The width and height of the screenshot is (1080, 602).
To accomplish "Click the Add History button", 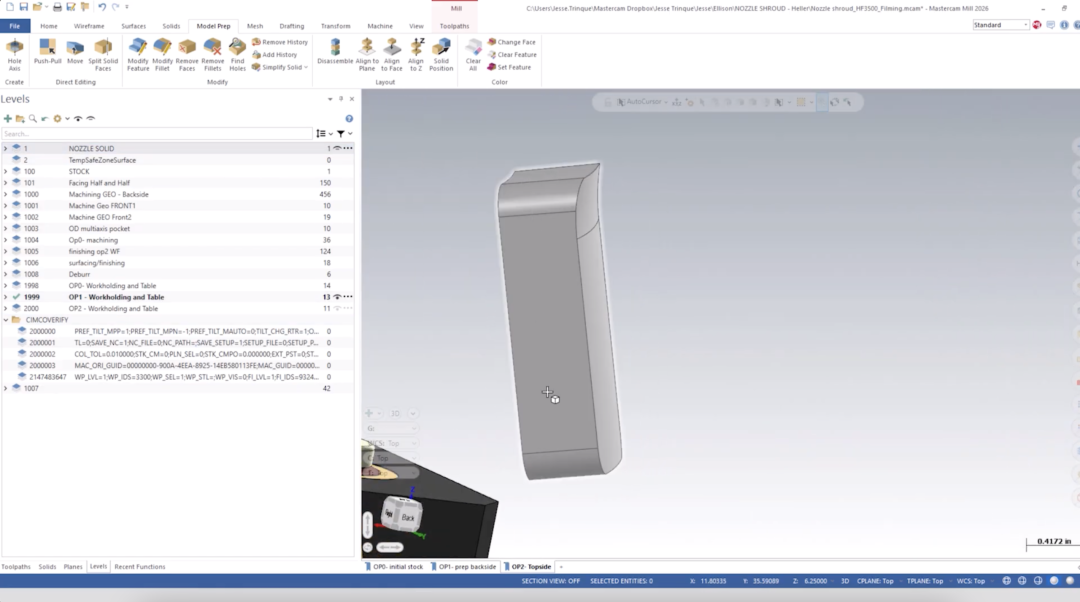I will click(275, 54).
